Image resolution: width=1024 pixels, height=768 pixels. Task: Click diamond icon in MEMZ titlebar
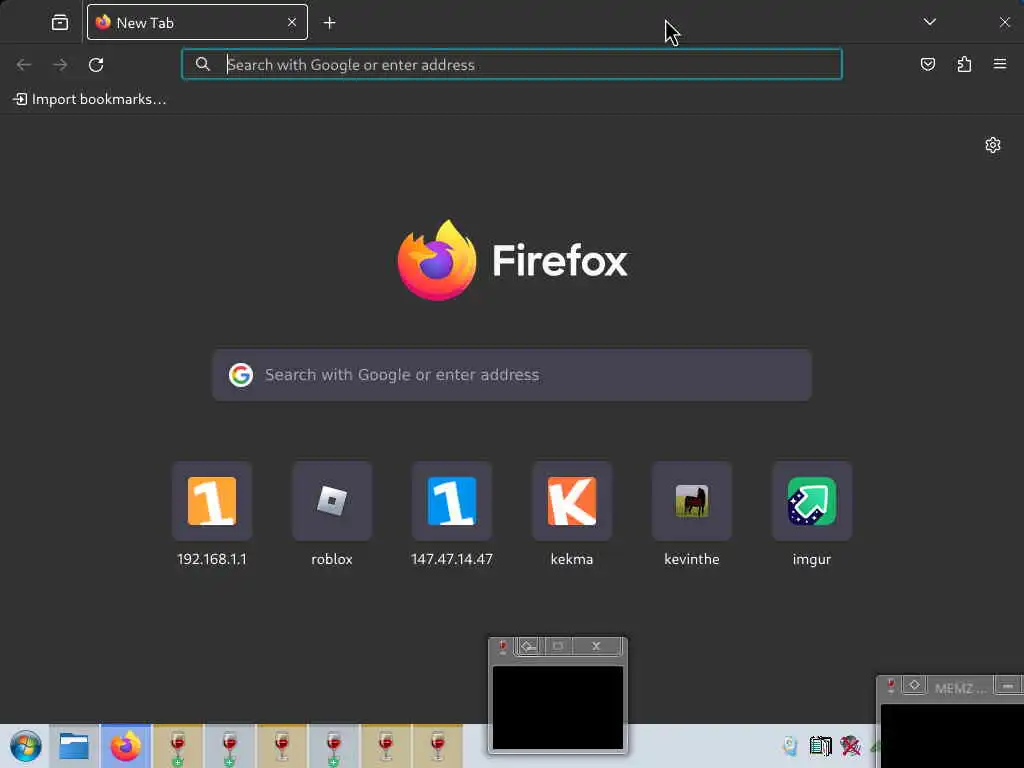(x=914, y=685)
